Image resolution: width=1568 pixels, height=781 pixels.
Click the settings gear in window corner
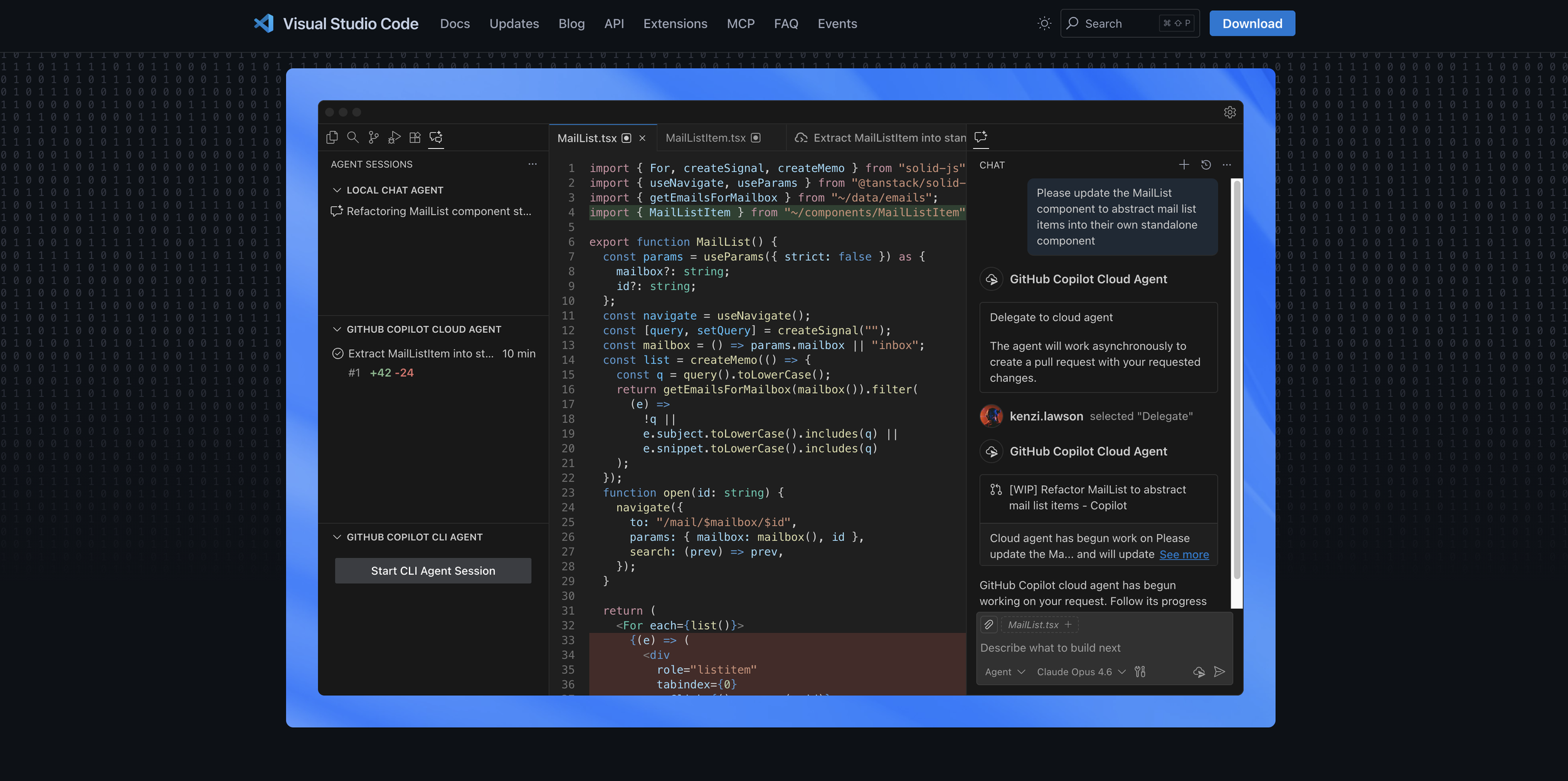(1229, 112)
